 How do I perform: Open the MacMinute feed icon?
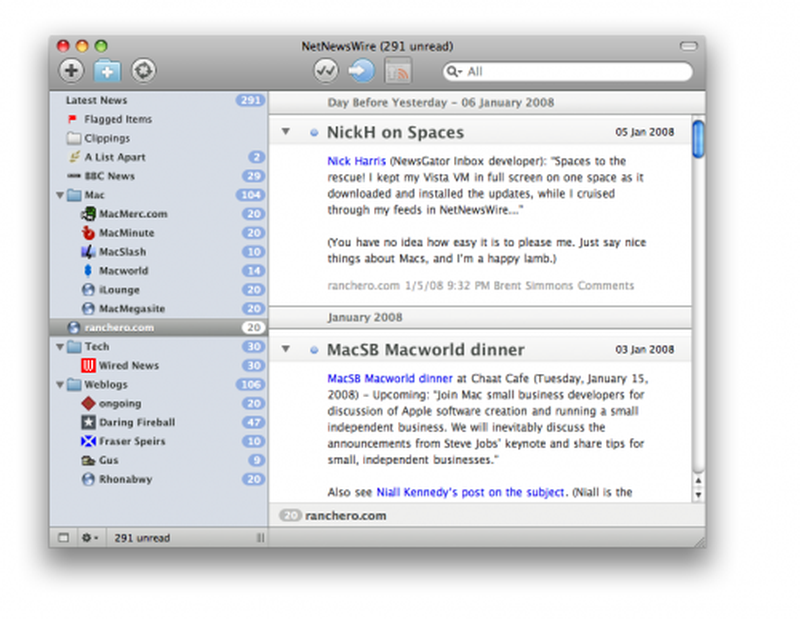coord(88,233)
